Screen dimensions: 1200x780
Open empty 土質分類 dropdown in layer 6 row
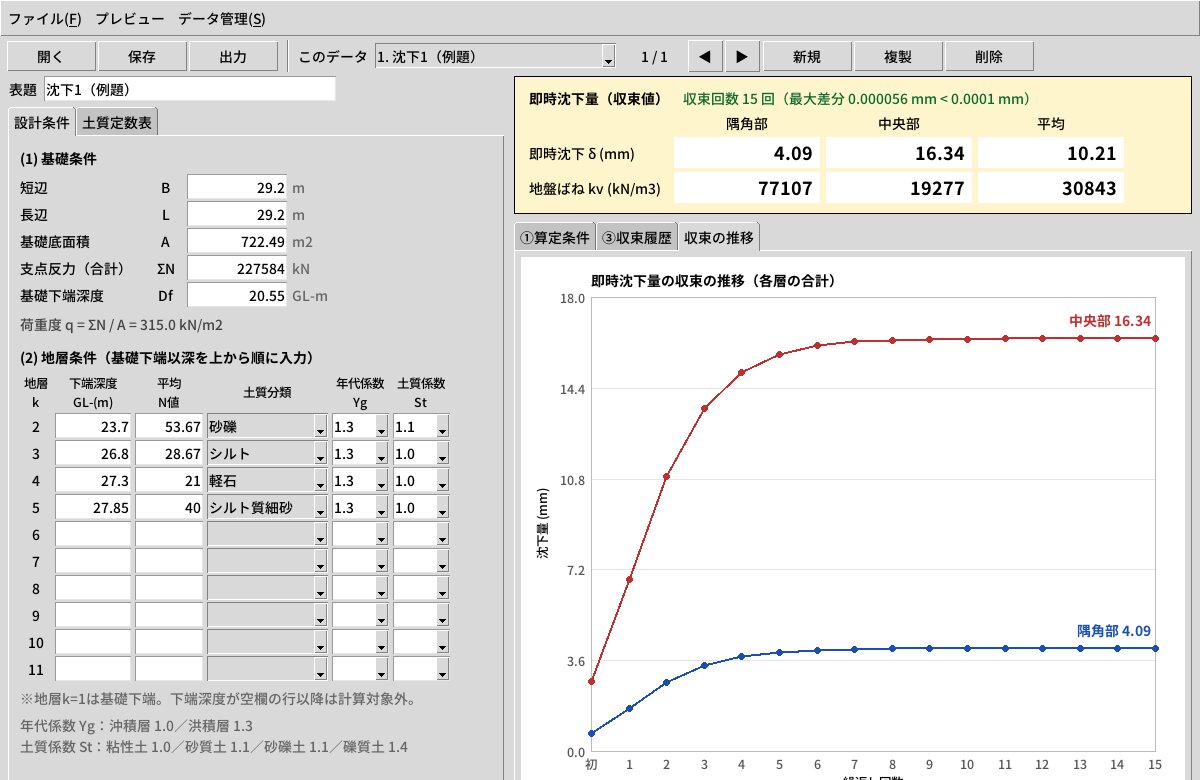point(267,535)
